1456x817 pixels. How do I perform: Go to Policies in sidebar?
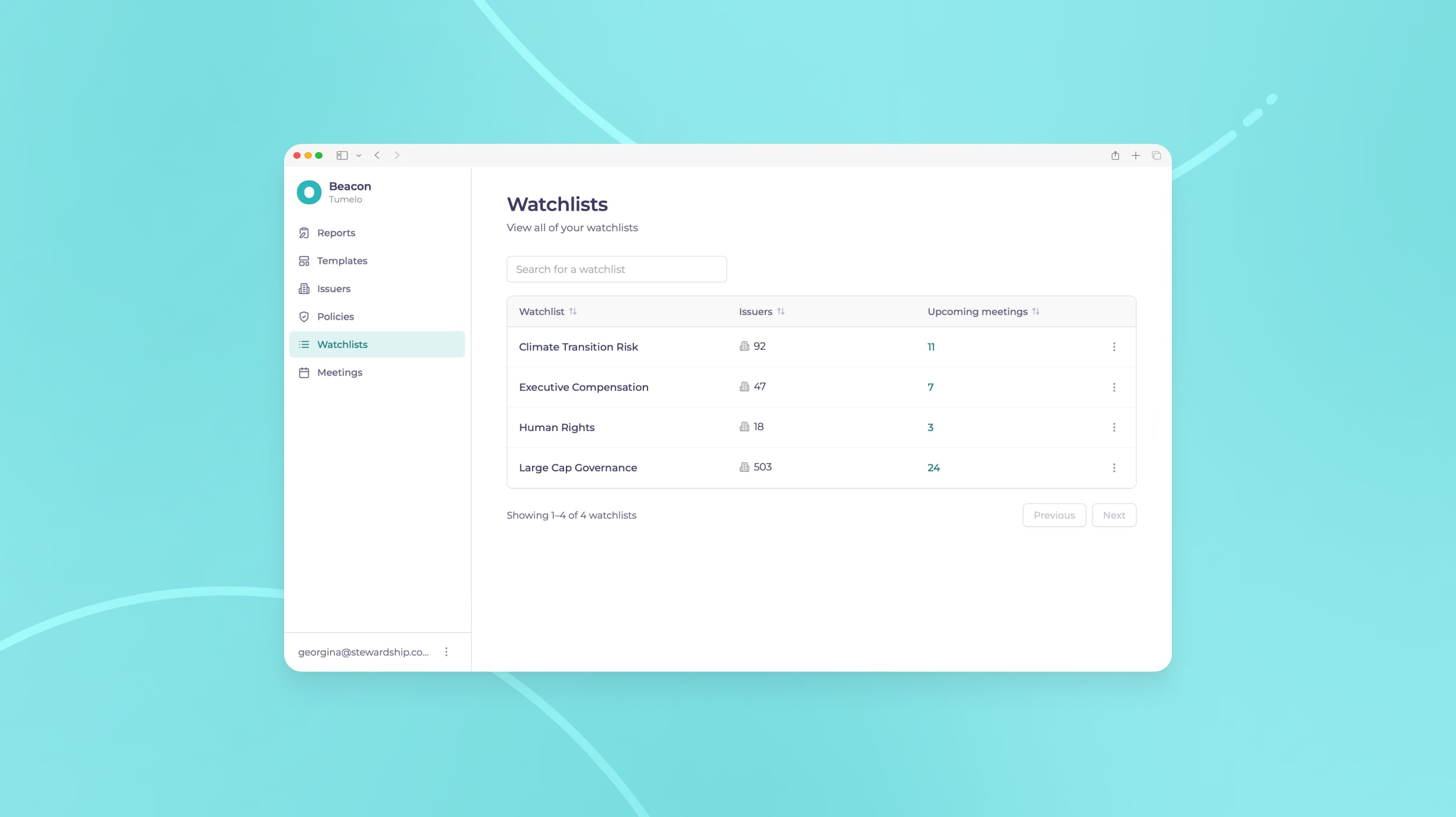point(377,316)
